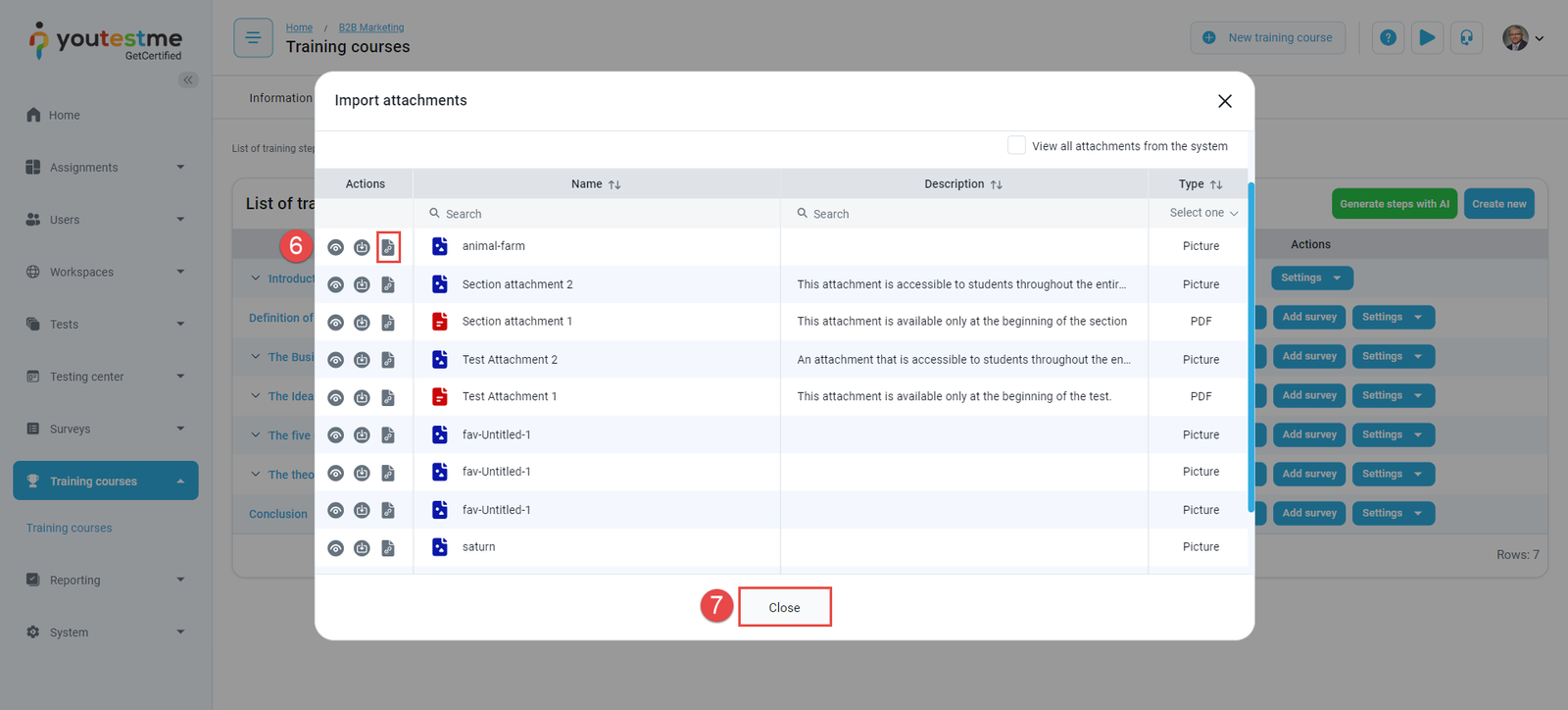The image size is (1568, 710).
Task: Preview the saturn attachment with eye icon
Action: (x=335, y=548)
